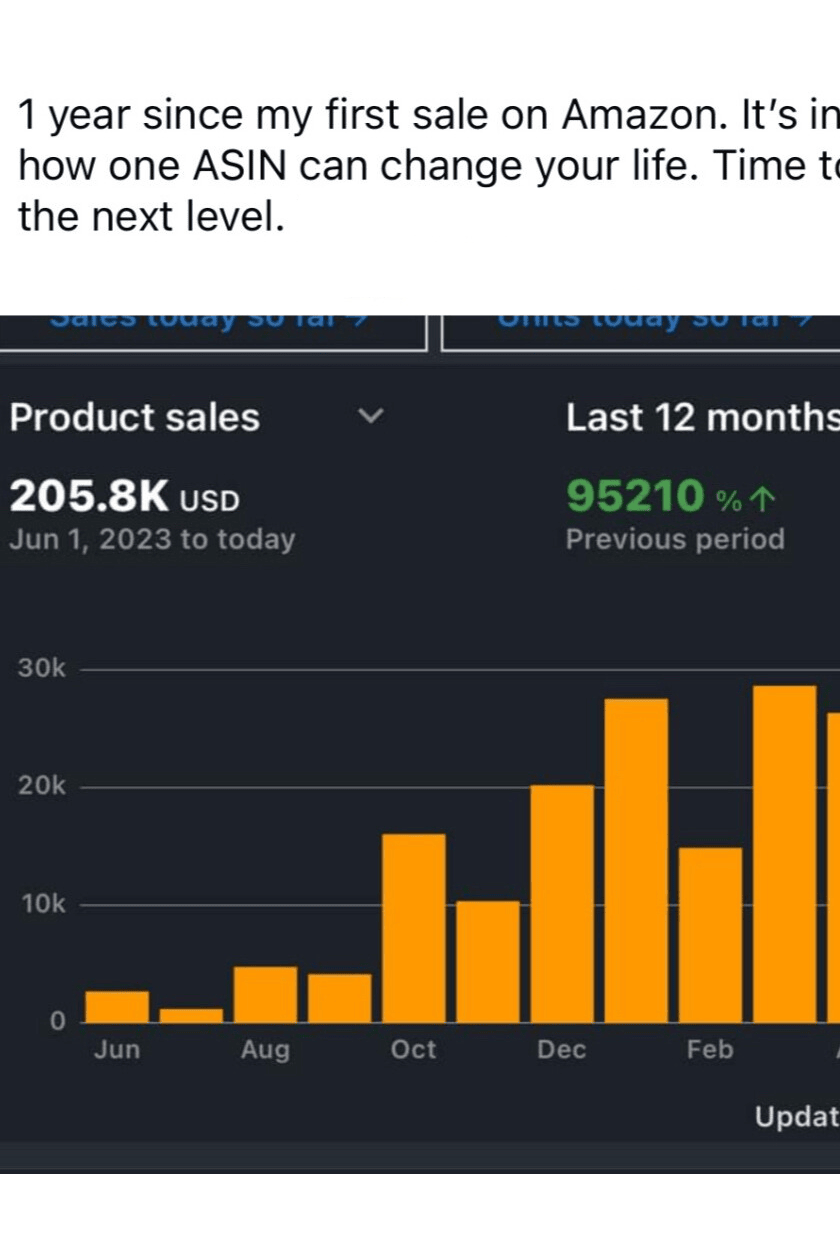This screenshot has width=840, height=1260.
Task: Click the green upward arrow icon
Action: tap(761, 497)
